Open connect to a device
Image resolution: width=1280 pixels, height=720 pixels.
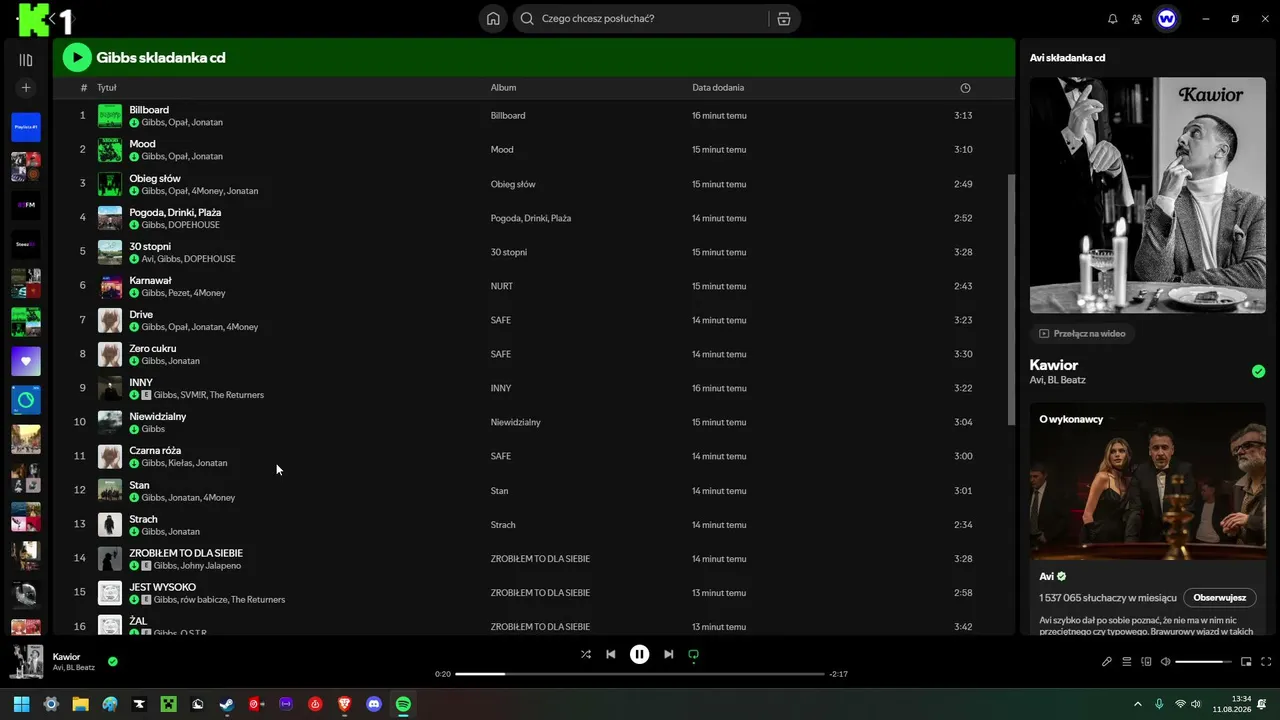pos(1146,661)
